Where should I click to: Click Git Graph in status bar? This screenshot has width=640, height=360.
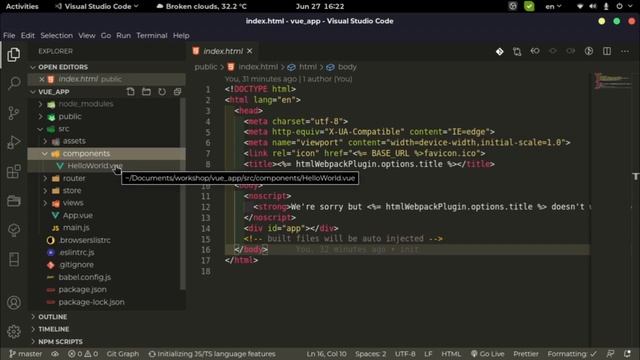point(122,354)
